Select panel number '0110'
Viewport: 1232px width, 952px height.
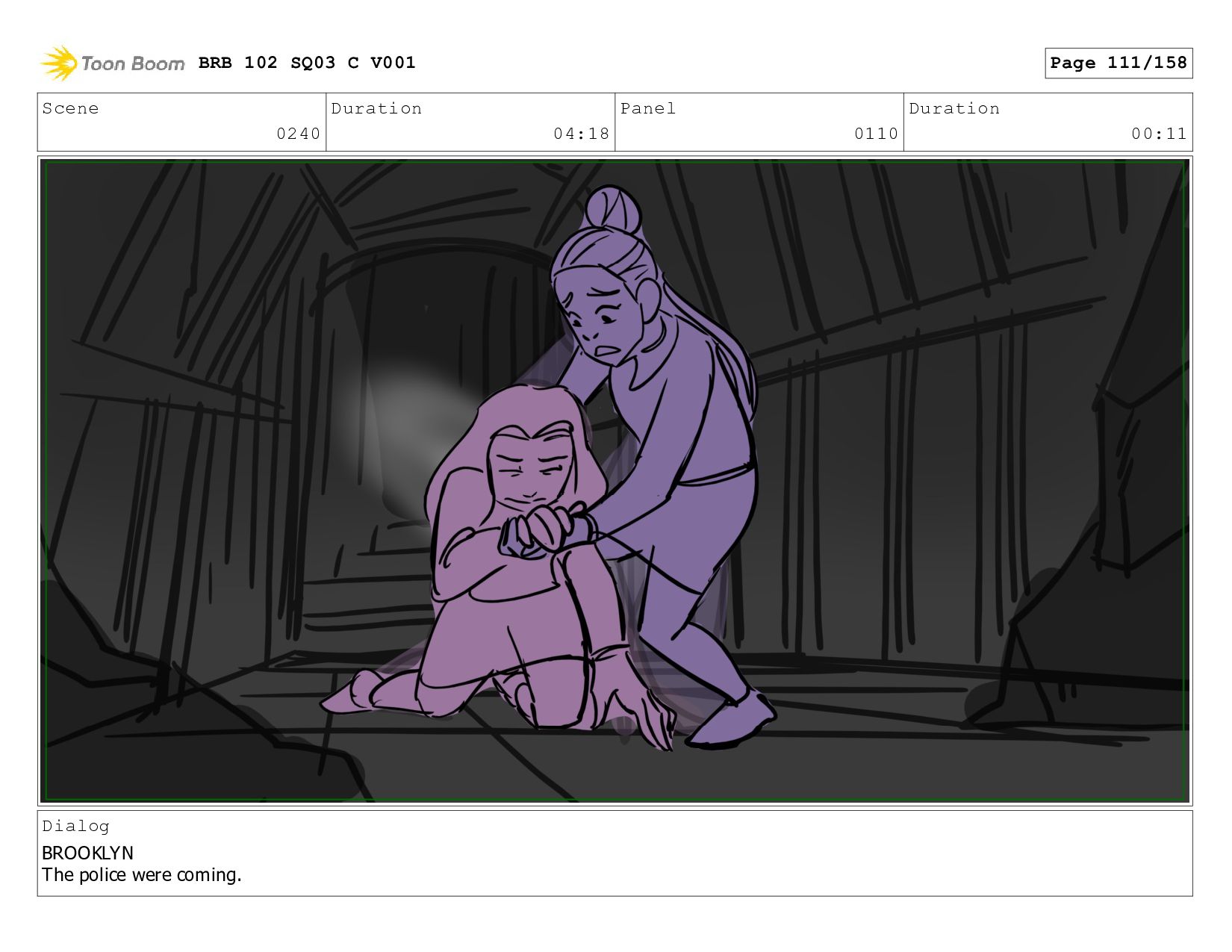pos(876,134)
